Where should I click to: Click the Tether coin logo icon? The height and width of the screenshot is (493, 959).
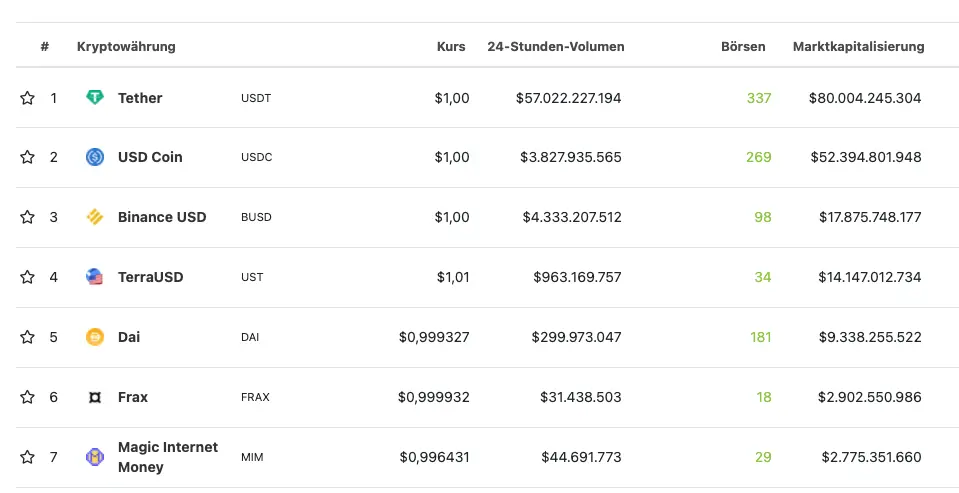(x=95, y=98)
